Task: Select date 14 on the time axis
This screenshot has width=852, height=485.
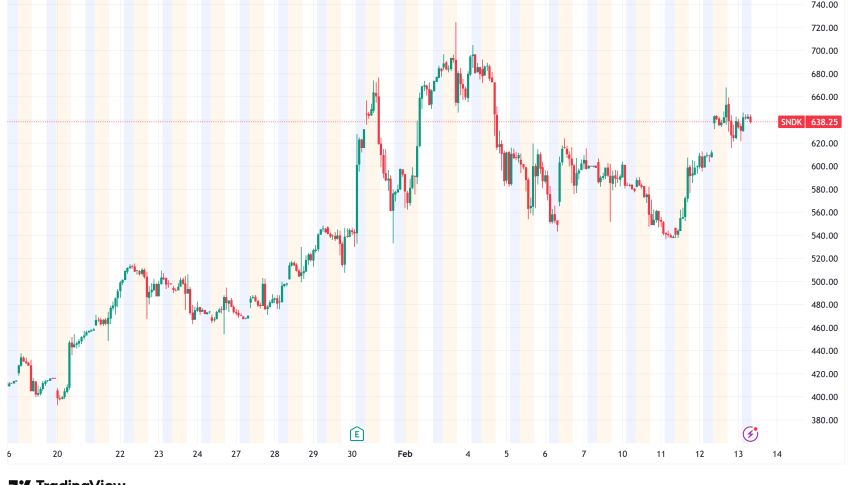Action: tap(777, 453)
